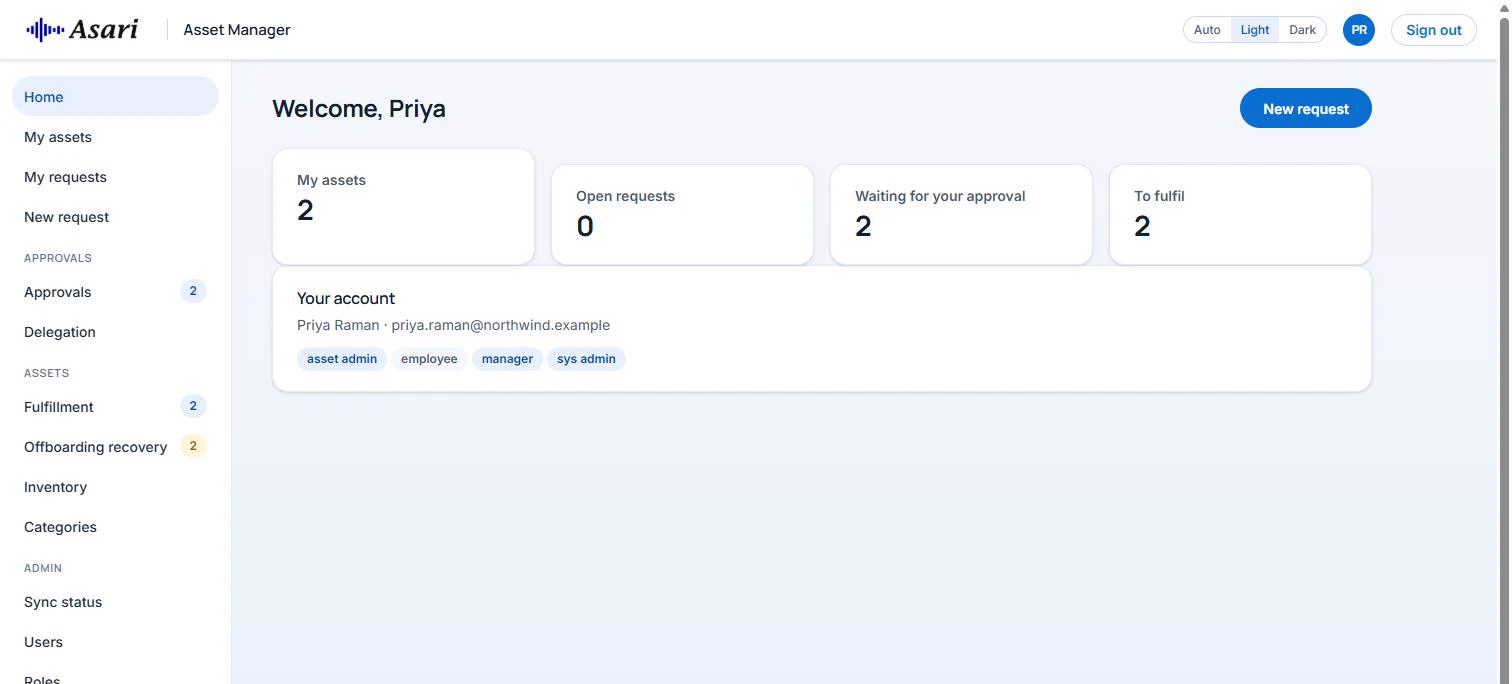The width and height of the screenshot is (1512, 684).
Task: Click the asset admin role tag
Action: 342,359
